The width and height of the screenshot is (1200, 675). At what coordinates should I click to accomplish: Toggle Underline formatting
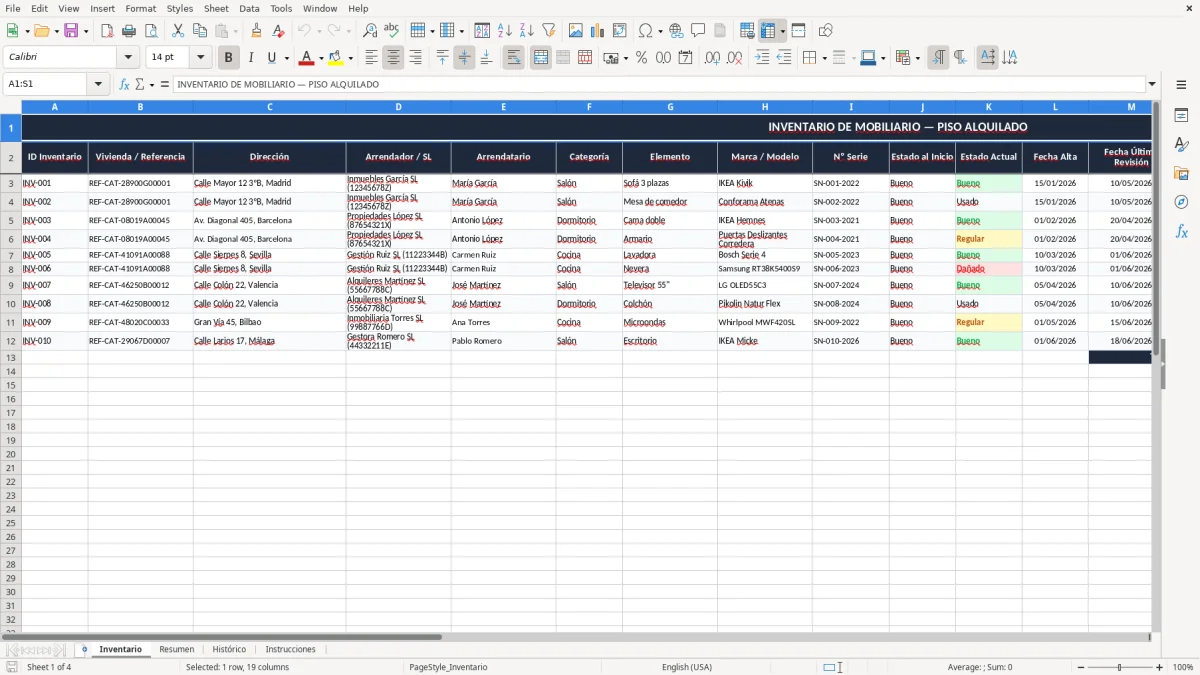pyautogui.click(x=271, y=58)
